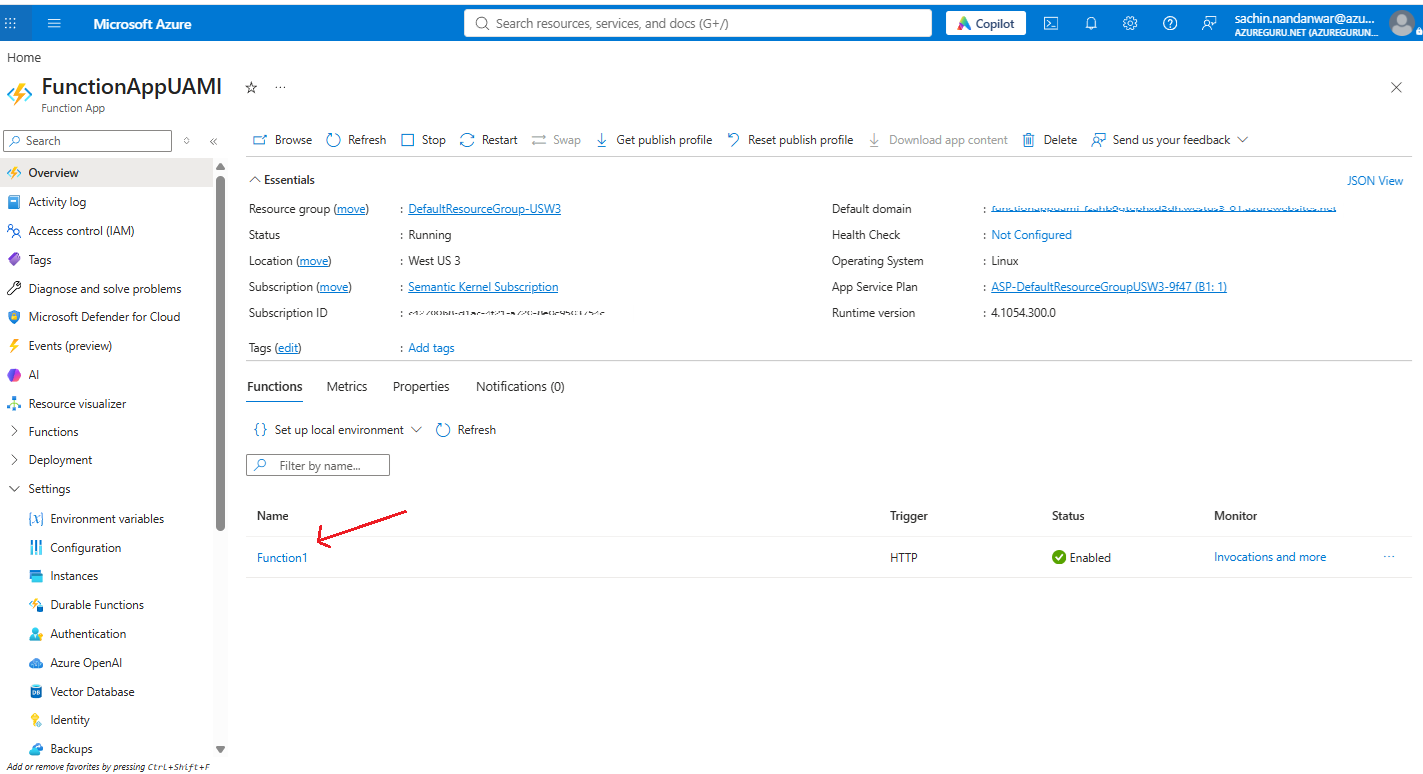Open Send us your feedback dropdown

(x=1170, y=140)
